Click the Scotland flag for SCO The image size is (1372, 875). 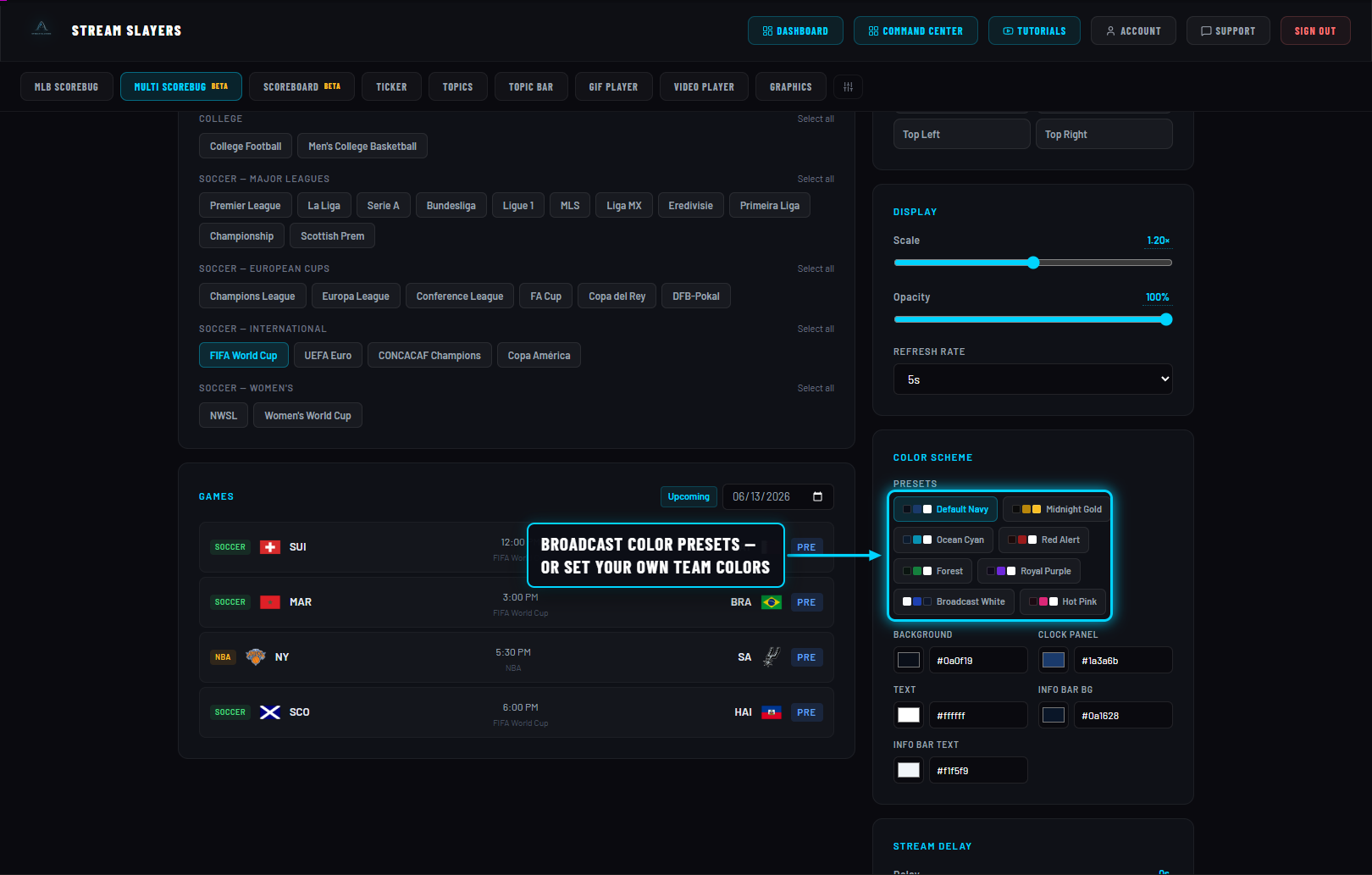pyautogui.click(x=270, y=712)
